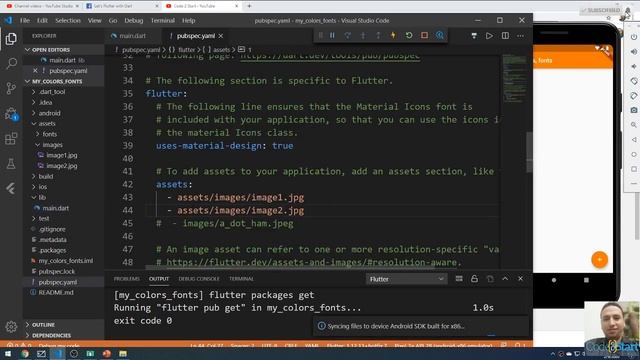
Task: Open the Run and Debug view
Action: point(11,114)
